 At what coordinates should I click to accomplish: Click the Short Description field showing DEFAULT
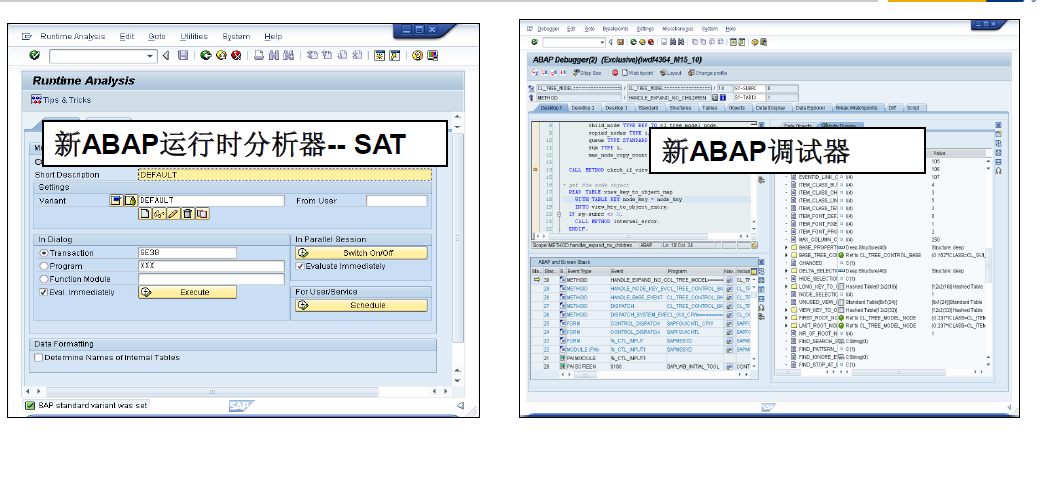click(x=285, y=175)
